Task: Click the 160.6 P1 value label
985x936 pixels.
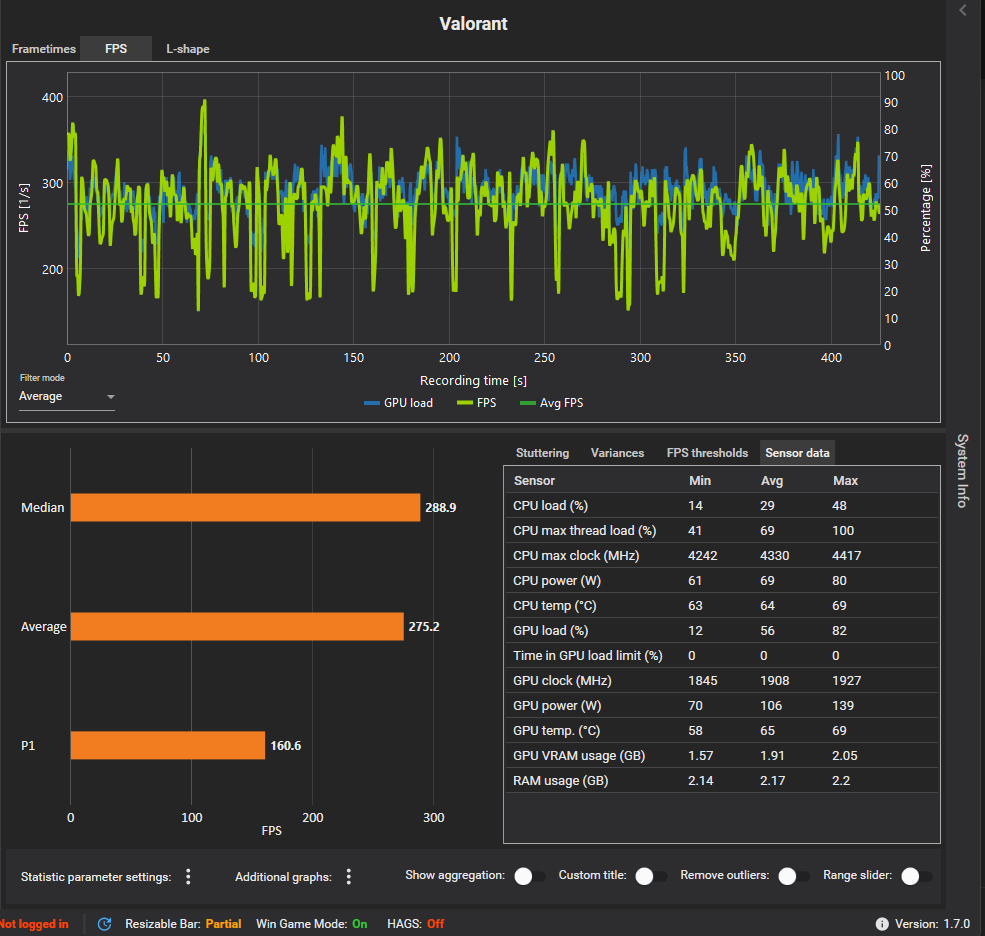Action: (x=286, y=746)
